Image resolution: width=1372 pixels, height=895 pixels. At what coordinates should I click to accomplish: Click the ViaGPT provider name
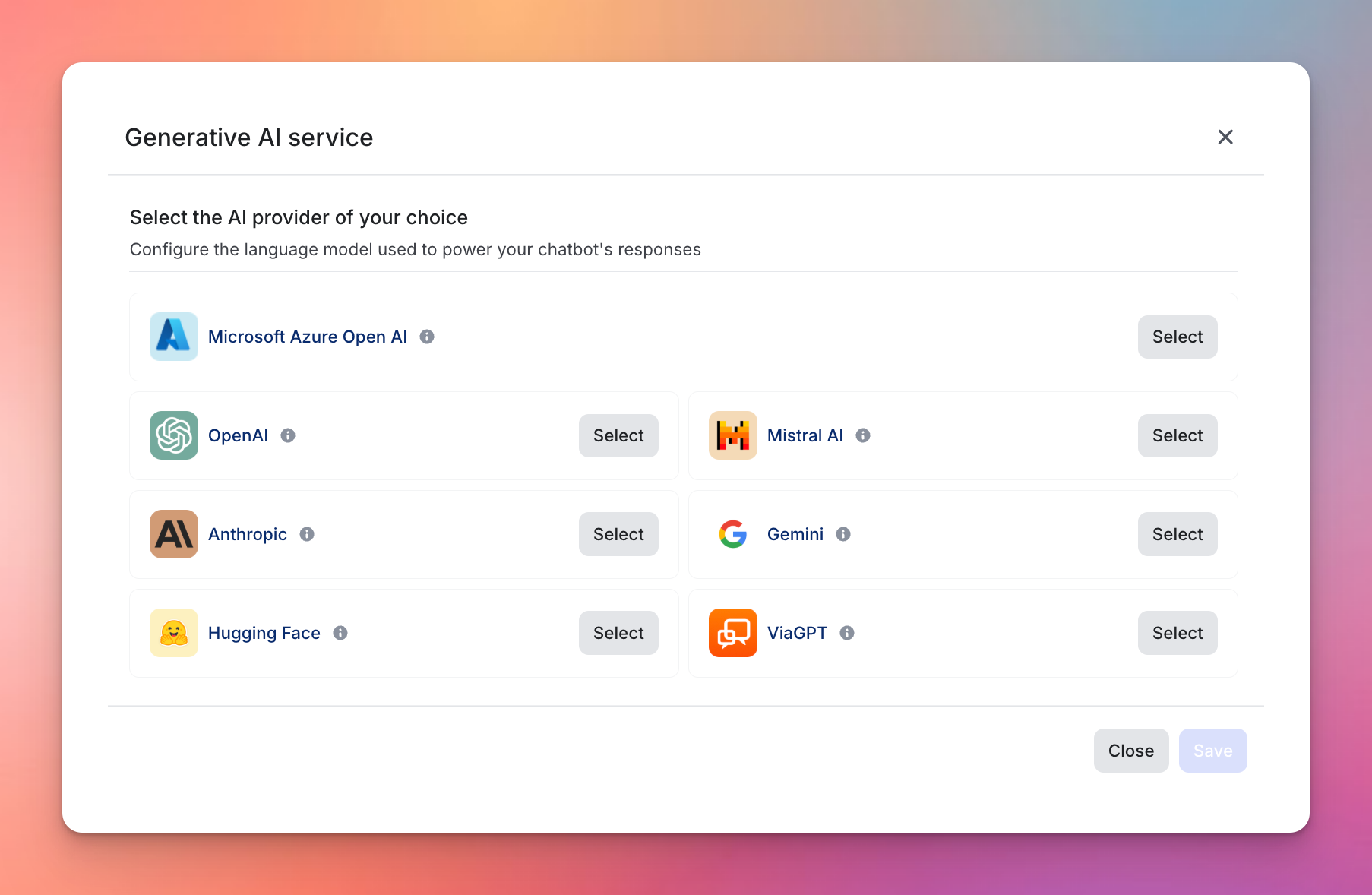[798, 633]
